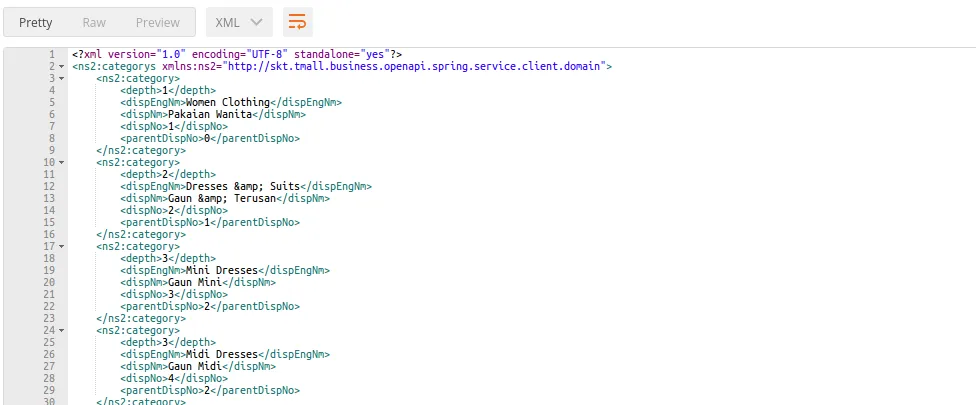Click the depth tag on line 11
The width and height of the screenshot is (976, 405).
pos(141,174)
